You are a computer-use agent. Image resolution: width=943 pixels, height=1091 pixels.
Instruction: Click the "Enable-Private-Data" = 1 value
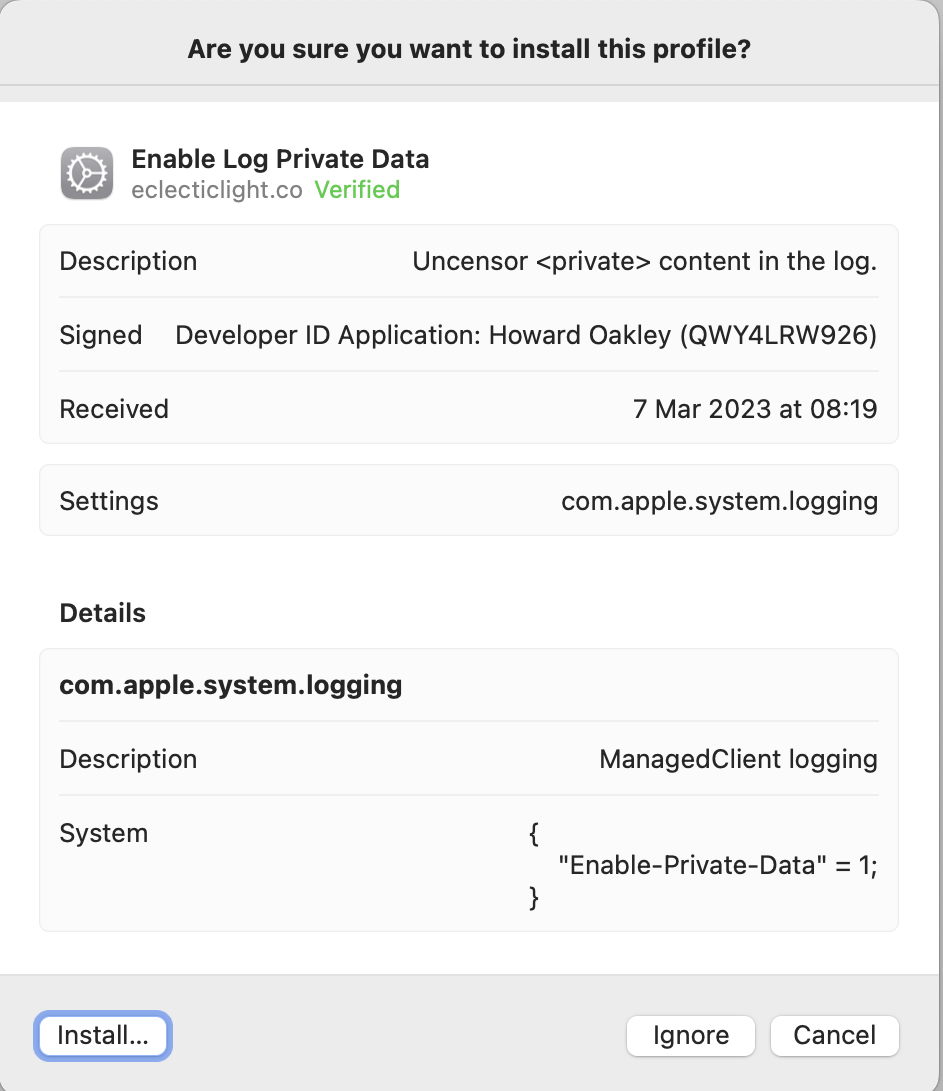(x=717, y=865)
